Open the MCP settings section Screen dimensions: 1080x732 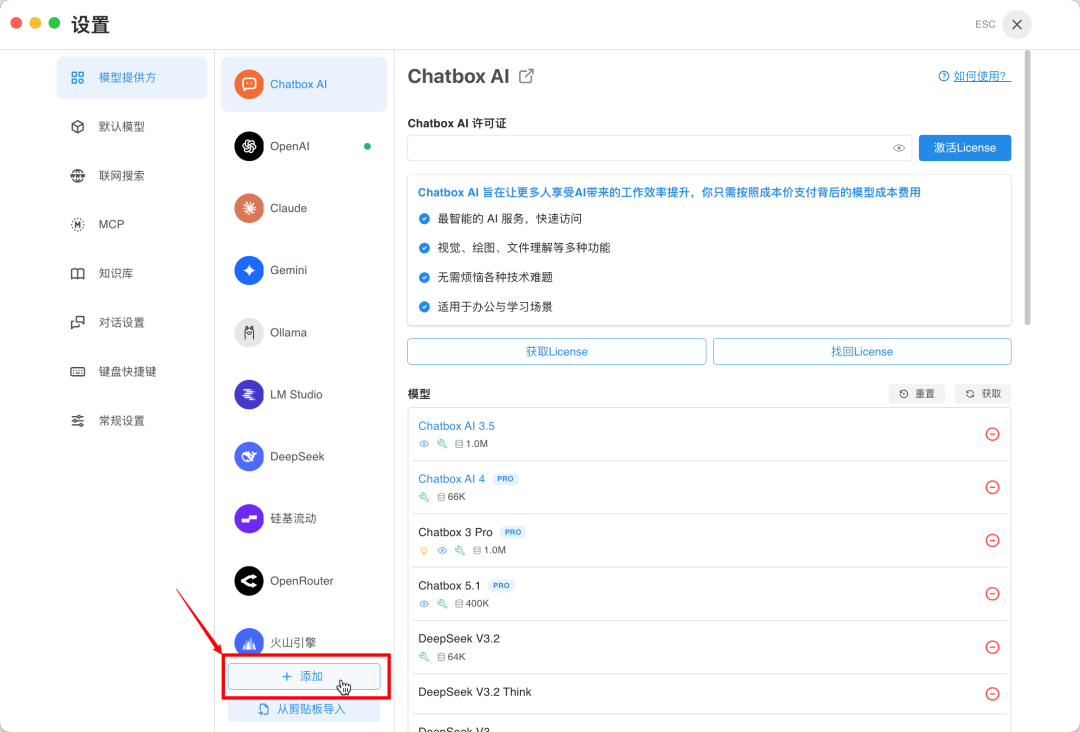pyautogui.click(x=132, y=224)
